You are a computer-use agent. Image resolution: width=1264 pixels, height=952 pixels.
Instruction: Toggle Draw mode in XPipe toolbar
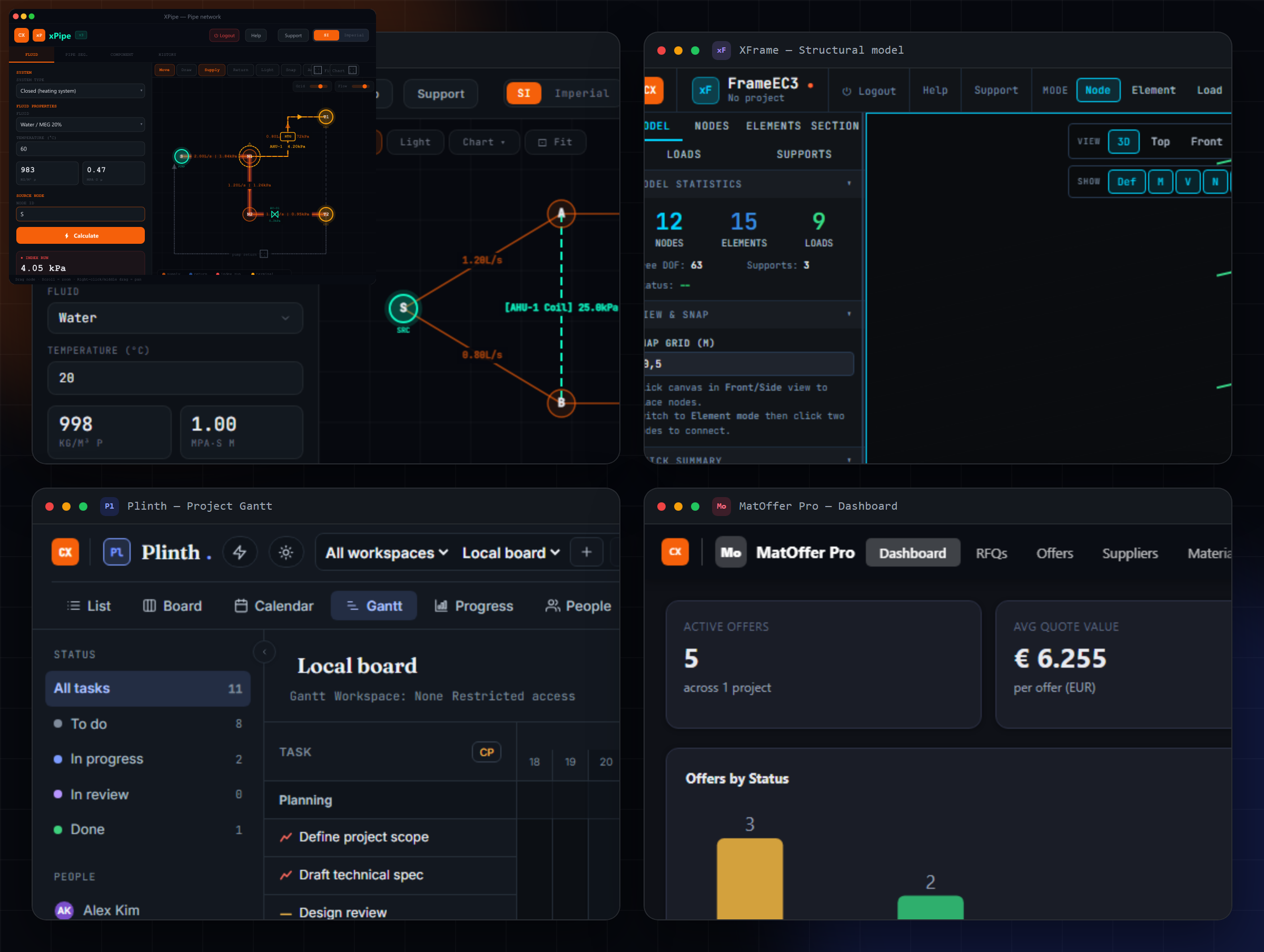[x=186, y=70]
